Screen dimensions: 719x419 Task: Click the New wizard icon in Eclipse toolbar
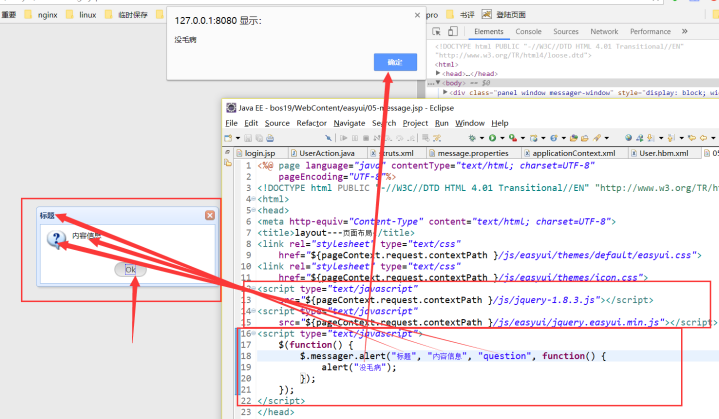[228, 138]
